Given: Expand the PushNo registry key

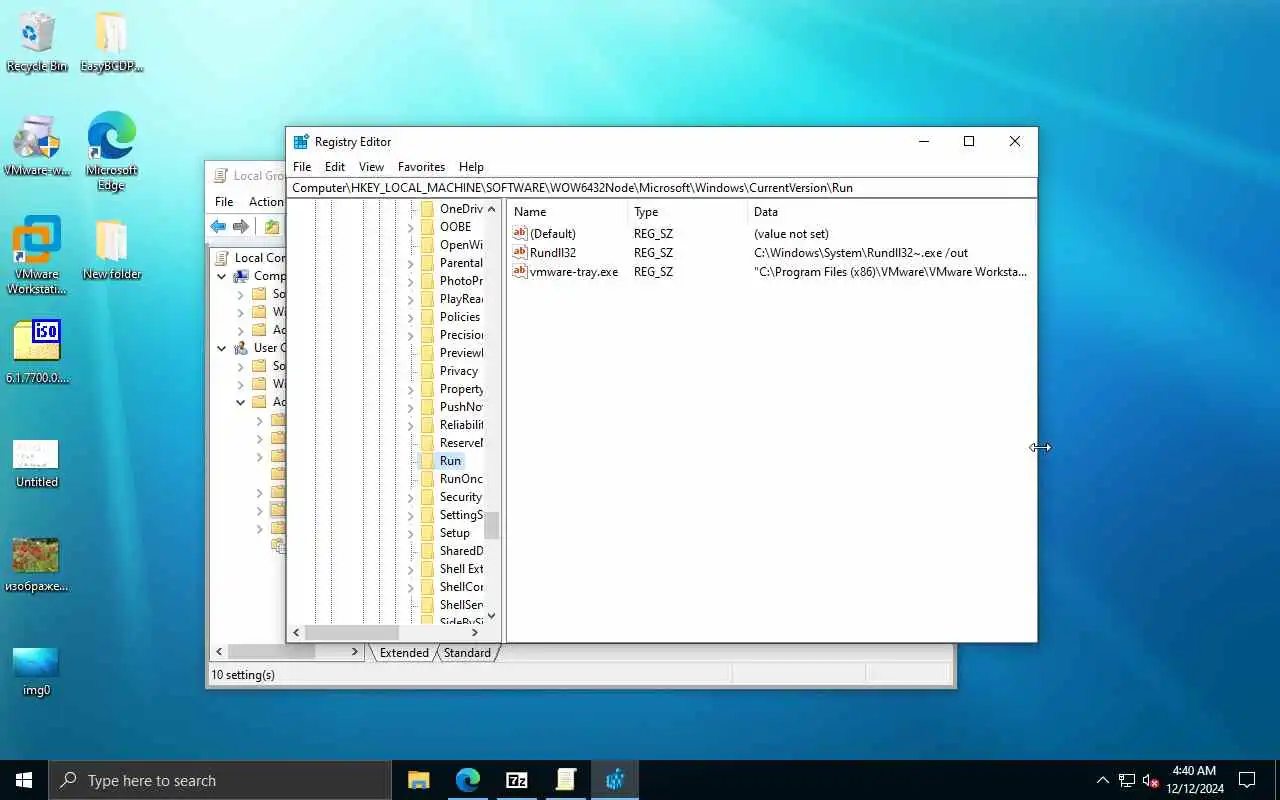Looking at the screenshot, I should pyautogui.click(x=410, y=407).
